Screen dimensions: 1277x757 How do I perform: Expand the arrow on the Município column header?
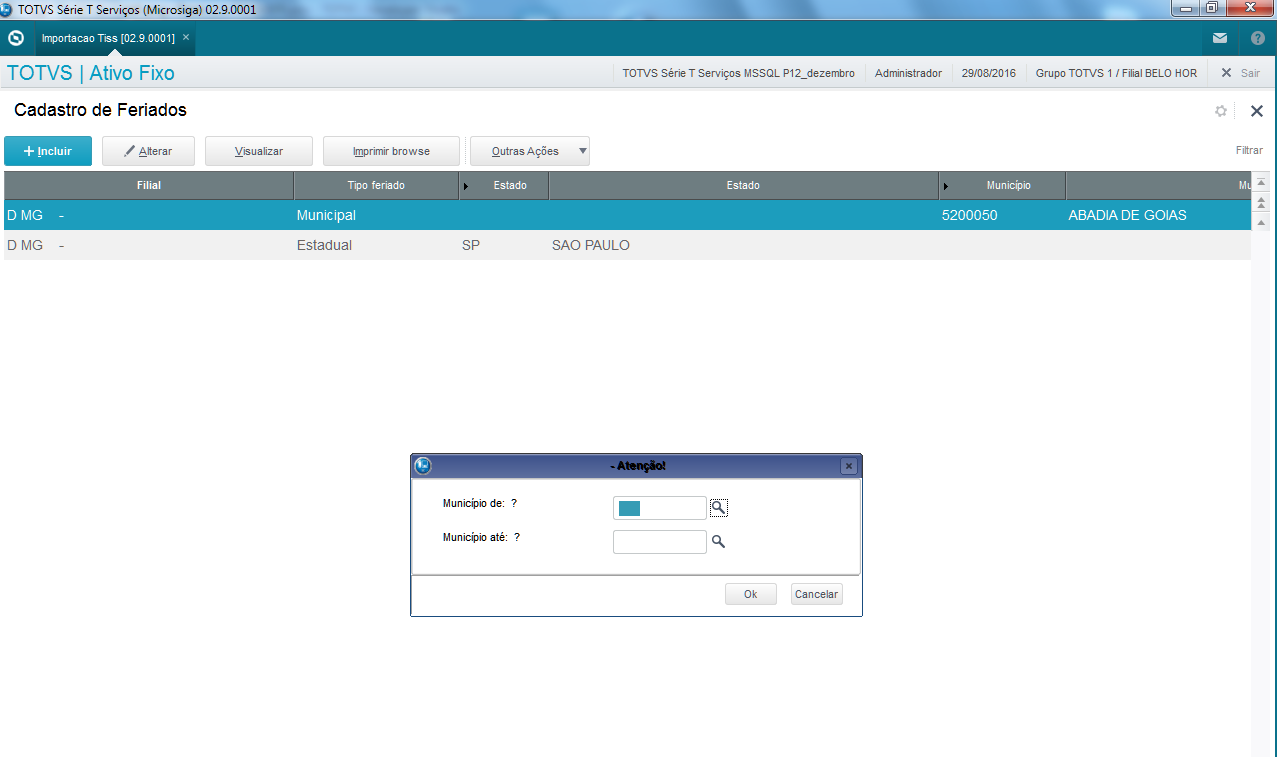[x=946, y=186]
